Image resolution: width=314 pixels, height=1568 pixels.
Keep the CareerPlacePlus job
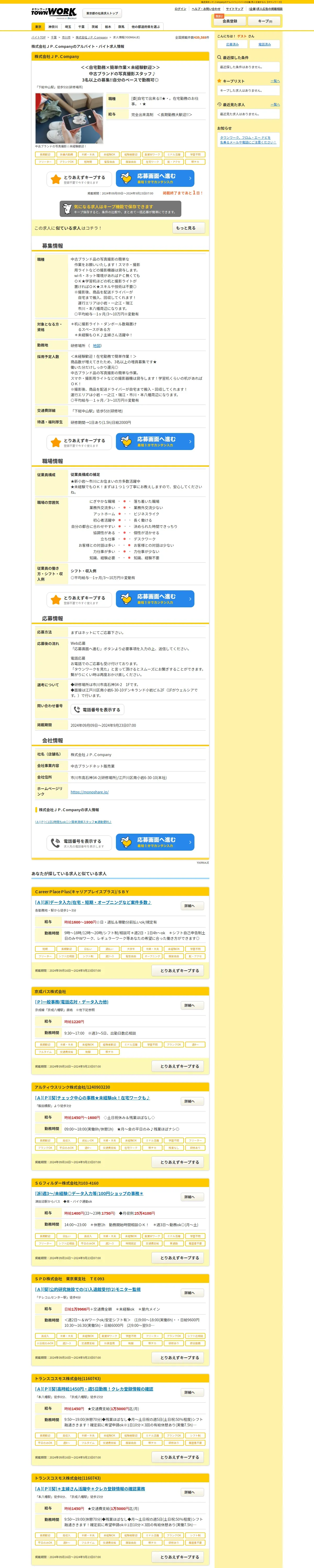[178, 971]
